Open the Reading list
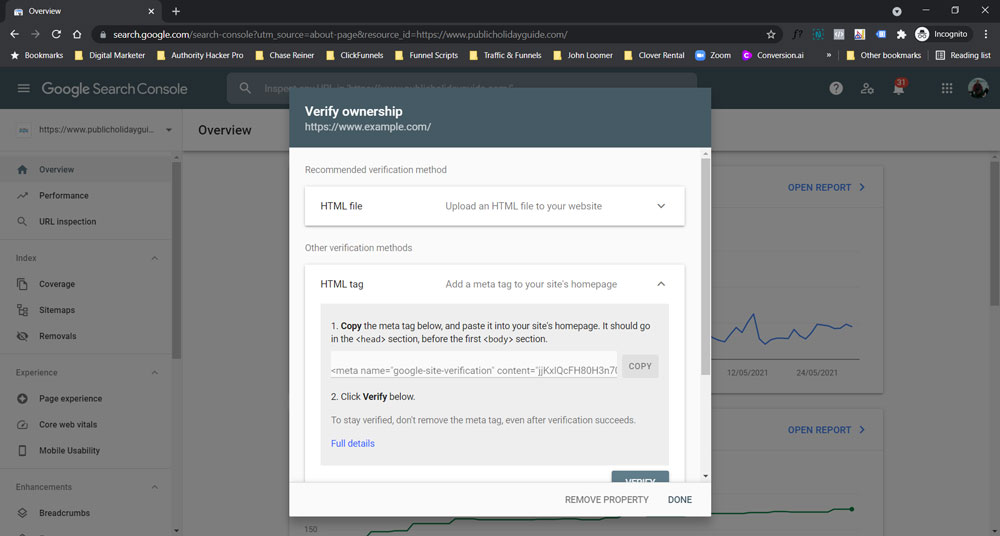The image size is (1000, 536). [963, 56]
